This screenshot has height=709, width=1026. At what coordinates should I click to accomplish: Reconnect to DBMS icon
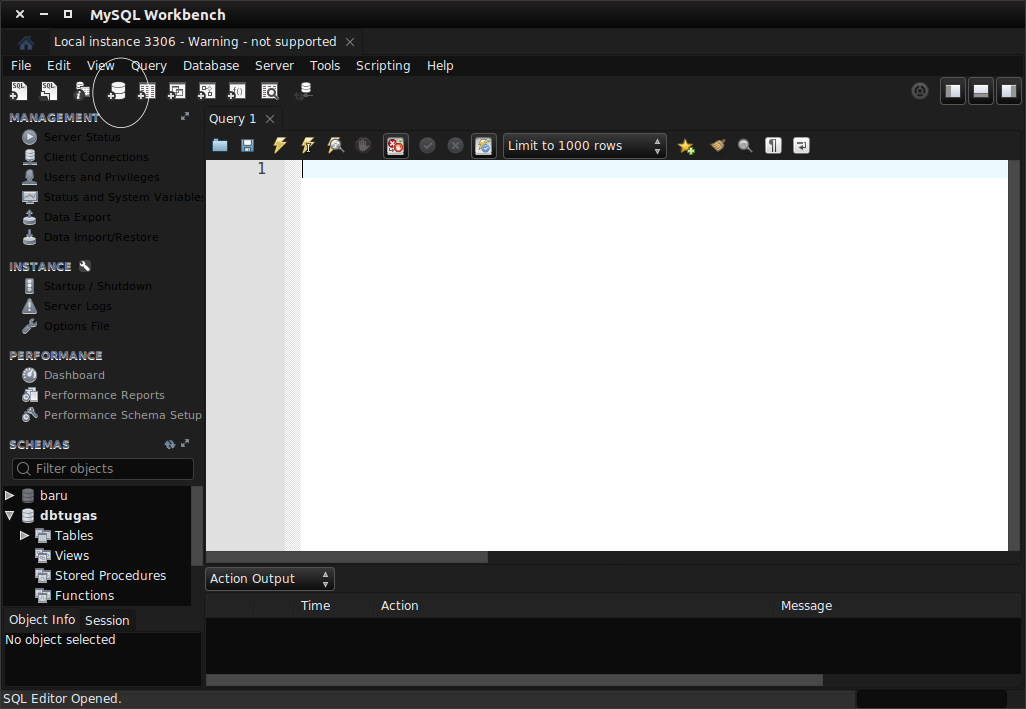pos(304,91)
